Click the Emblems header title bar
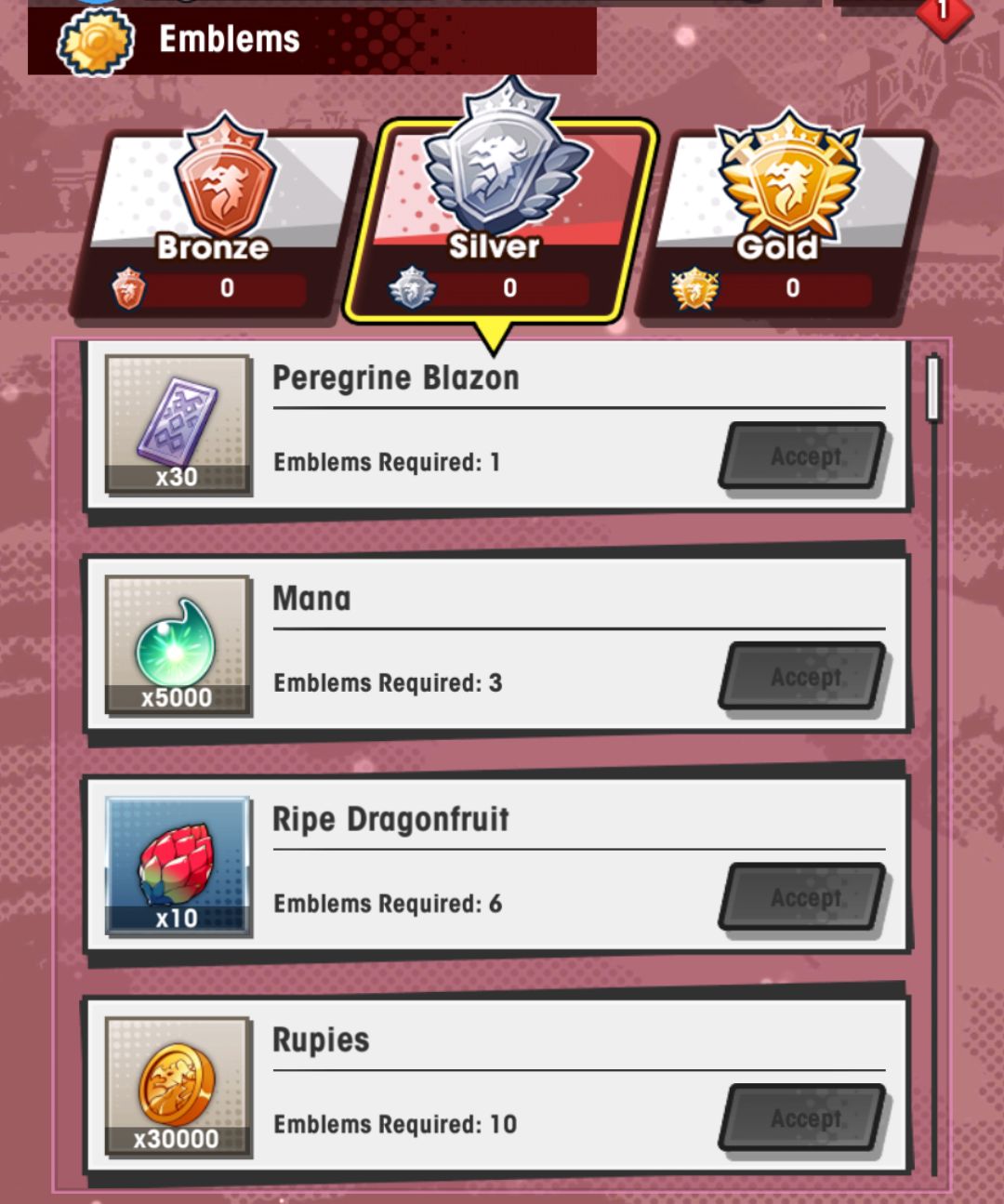The height and width of the screenshot is (1204, 1004). coord(312,40)
